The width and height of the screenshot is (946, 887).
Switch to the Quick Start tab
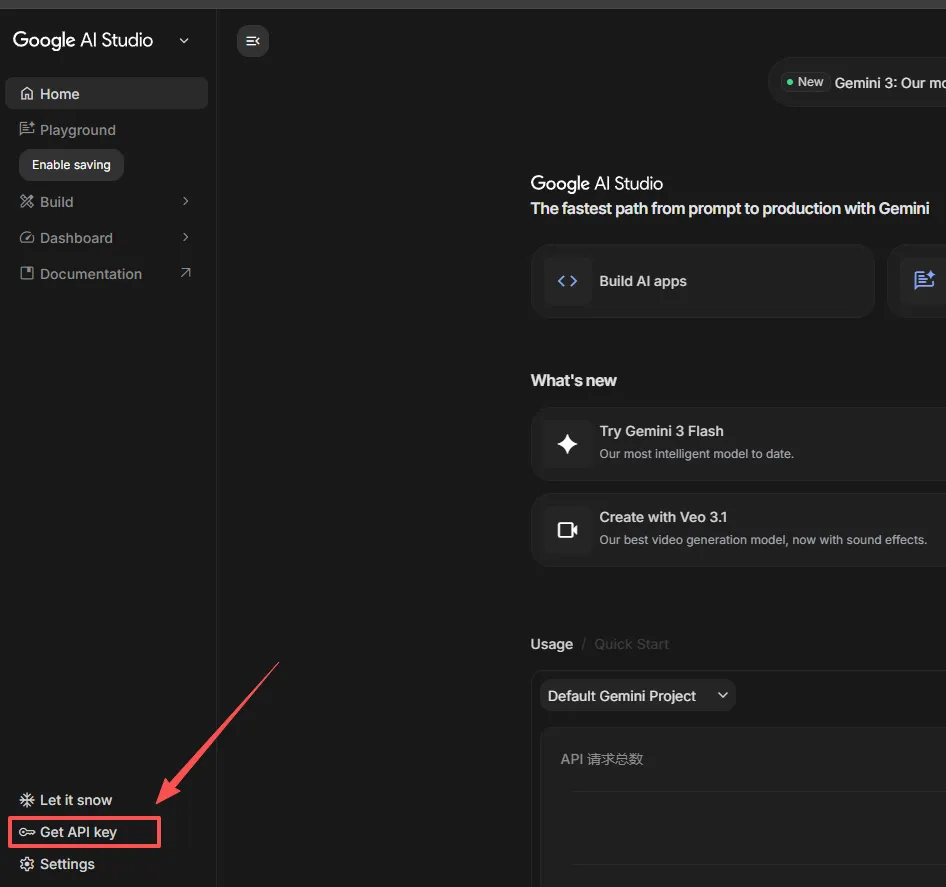[631, 644]
